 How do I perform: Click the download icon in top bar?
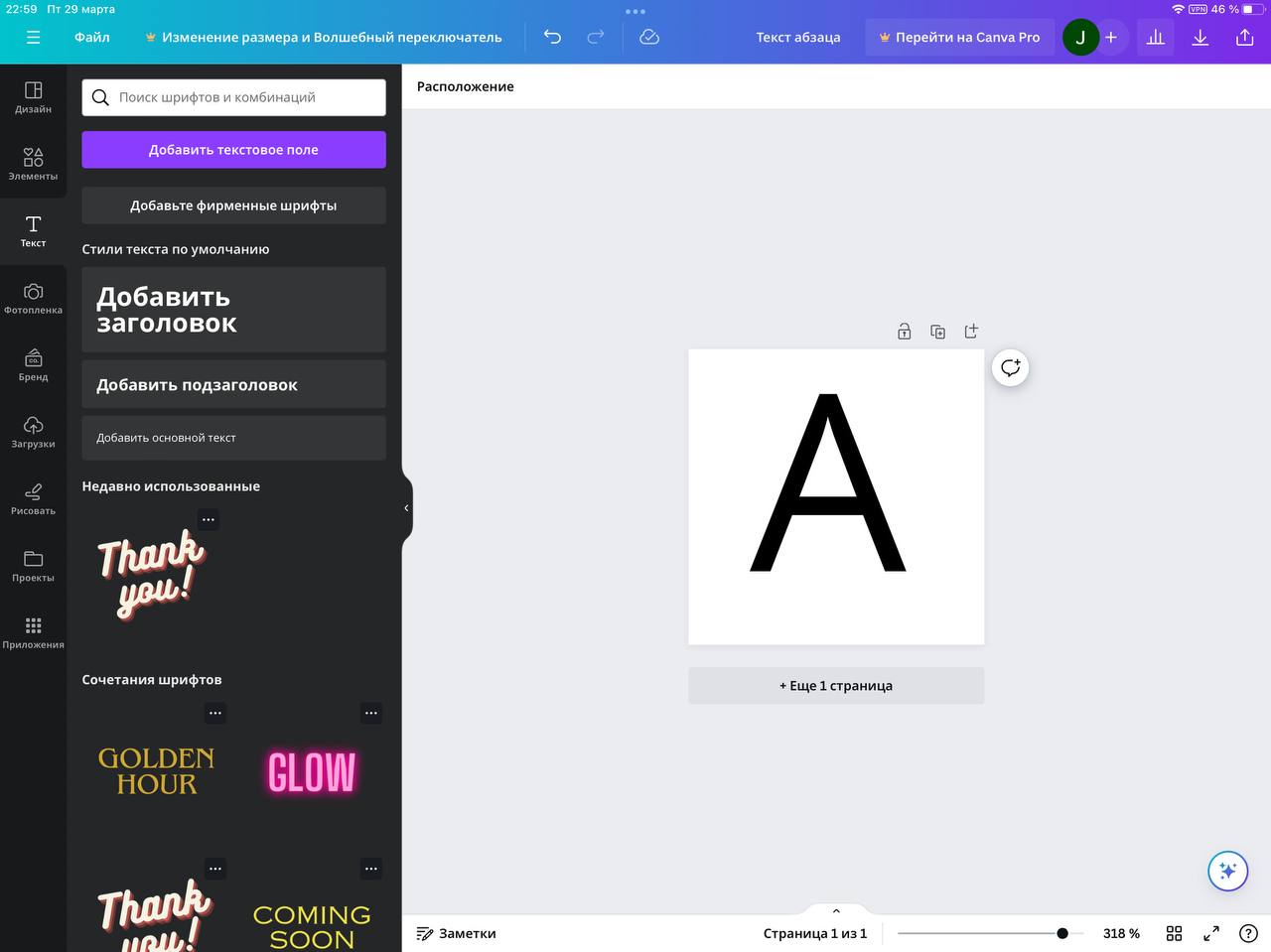pos(1200,37)
